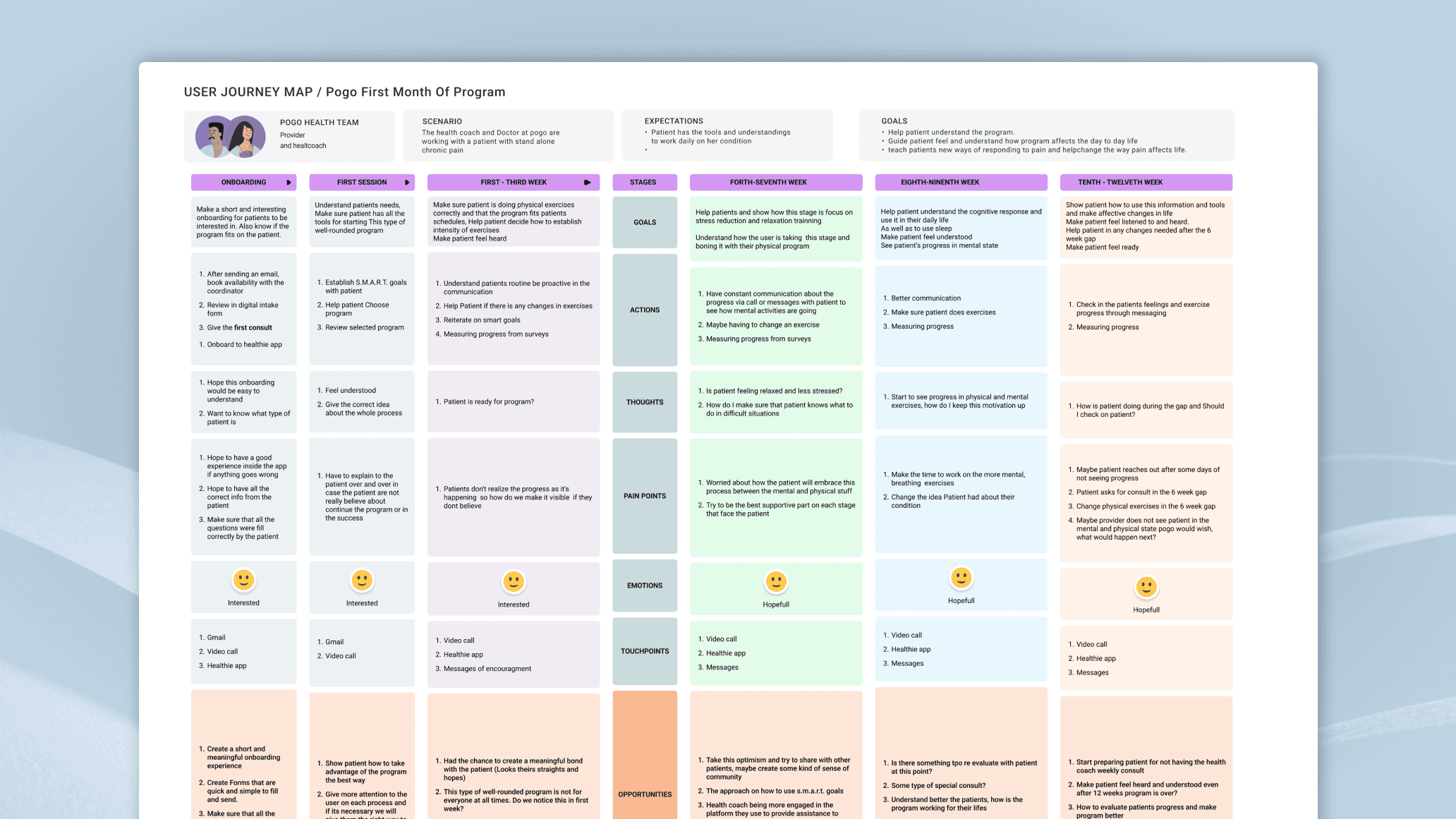Click the arrow on First - Third Week header
This screenshot has width=1456, height=819.
point(587,183)
